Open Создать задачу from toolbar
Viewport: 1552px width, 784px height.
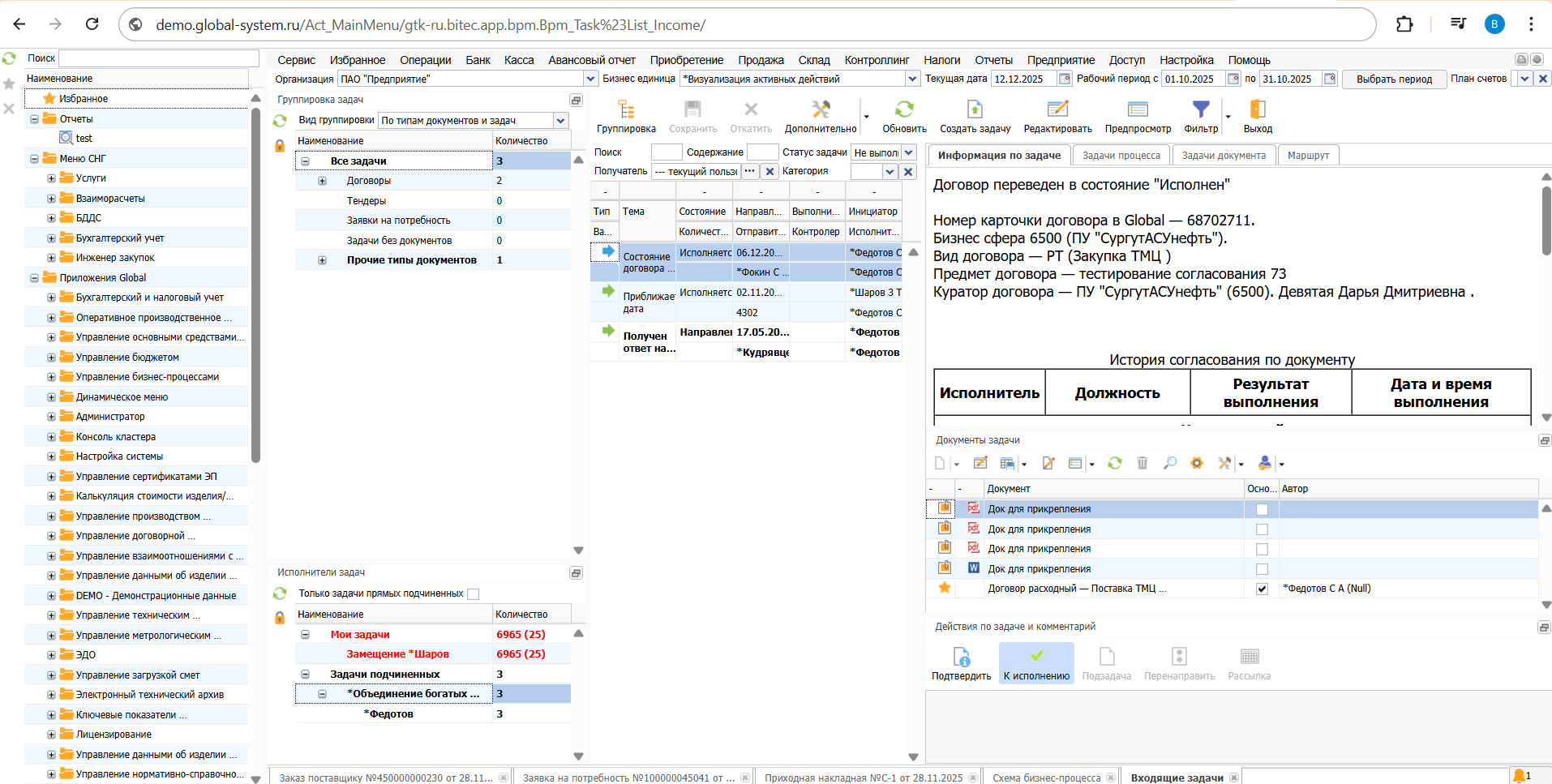[x=975, y=109]
